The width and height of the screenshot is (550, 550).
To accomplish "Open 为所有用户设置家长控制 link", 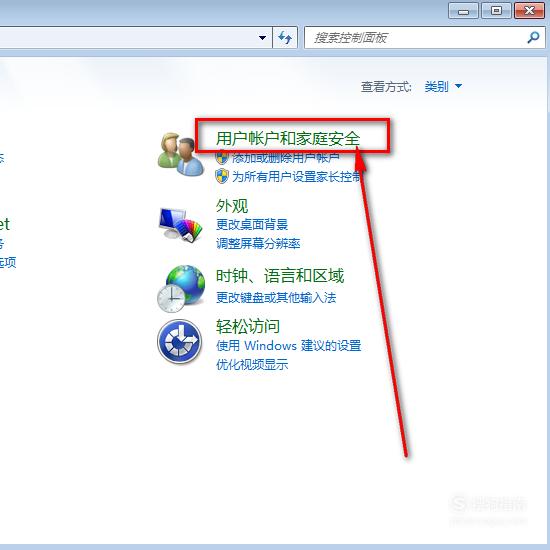I will click(x=296, y=176).
